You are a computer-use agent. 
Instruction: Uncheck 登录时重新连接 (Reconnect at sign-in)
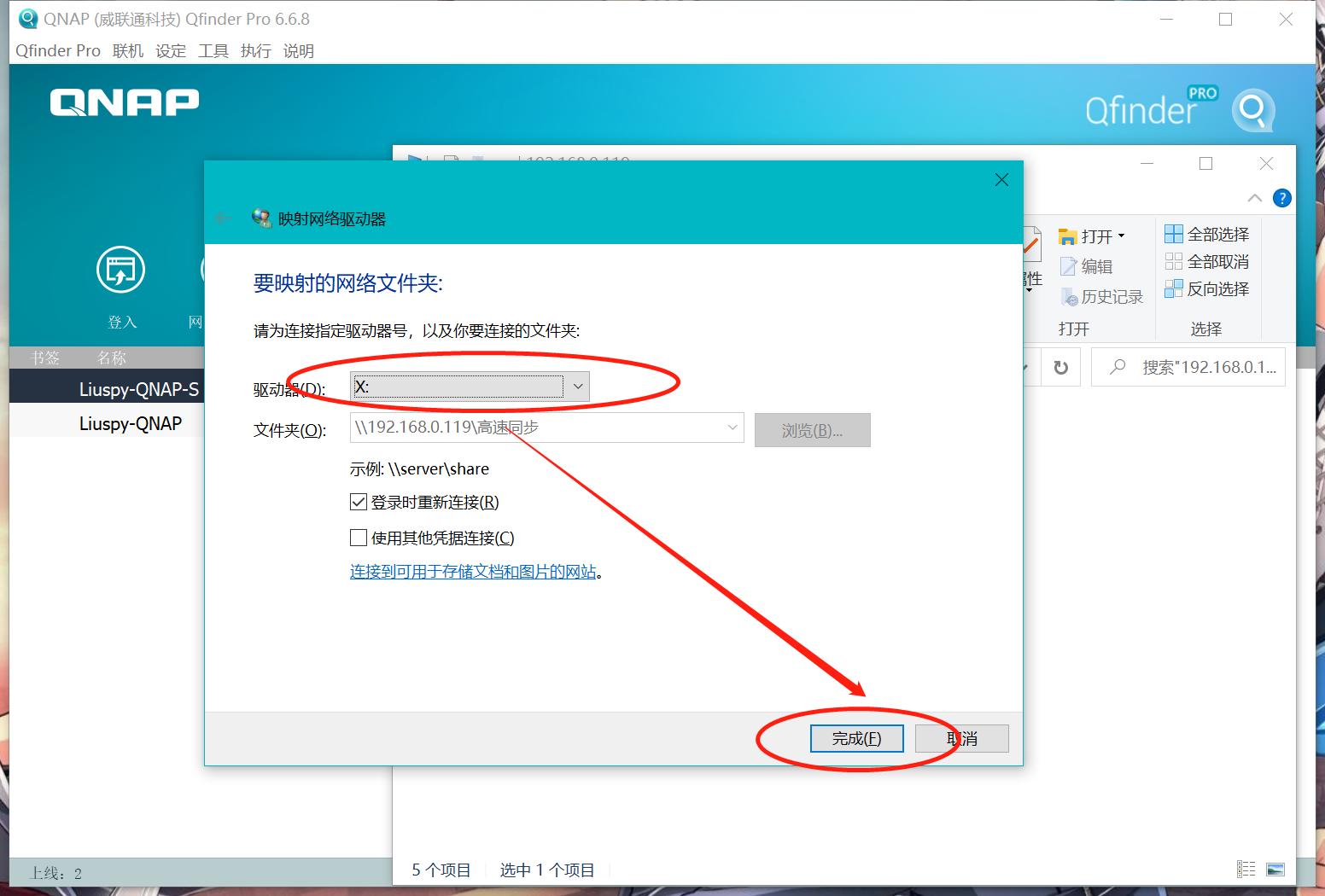359,502
